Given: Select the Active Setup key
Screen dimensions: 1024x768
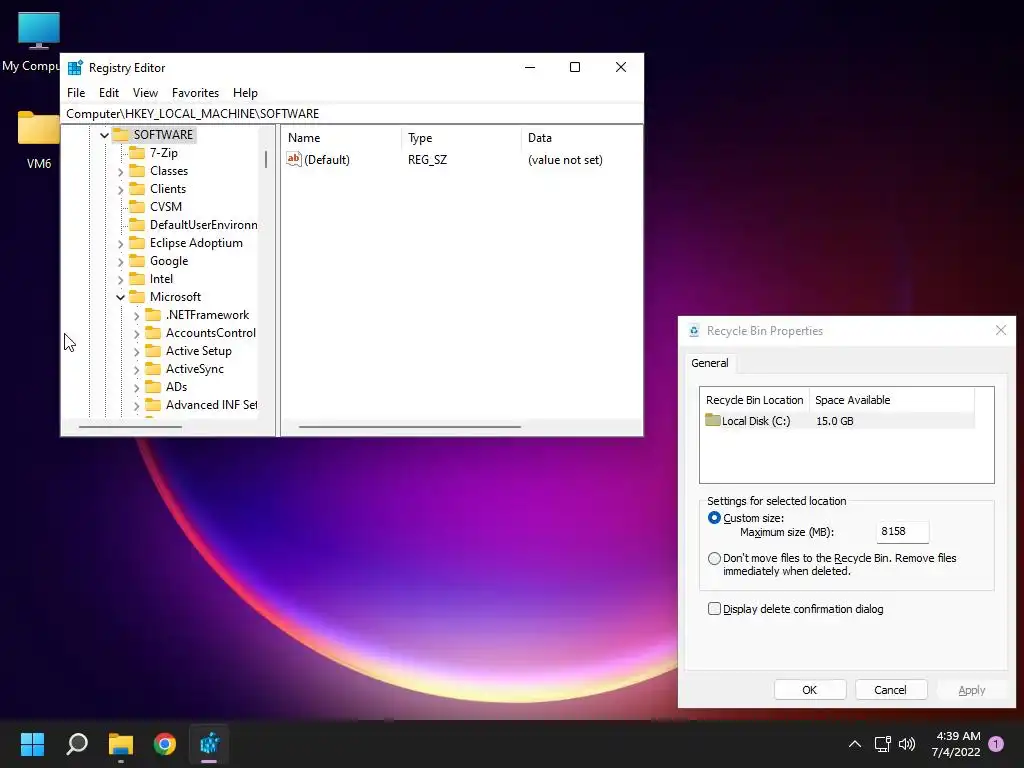Looking at the screenshot, I should (199, 351).
